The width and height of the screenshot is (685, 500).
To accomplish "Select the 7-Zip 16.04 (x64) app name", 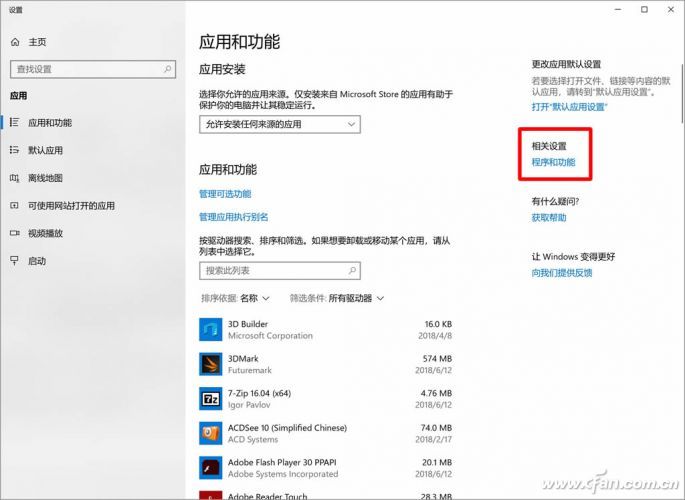I will click(x=259, y=393).
